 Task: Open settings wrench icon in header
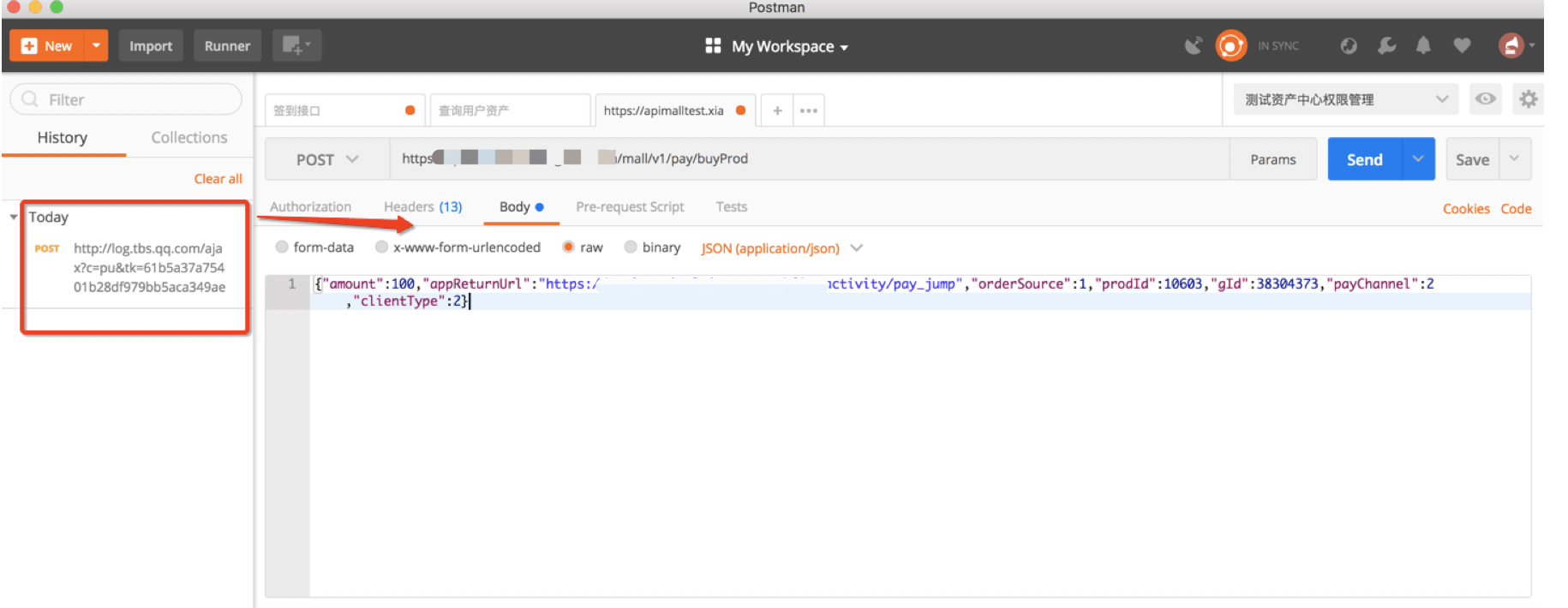point(1386,45)
